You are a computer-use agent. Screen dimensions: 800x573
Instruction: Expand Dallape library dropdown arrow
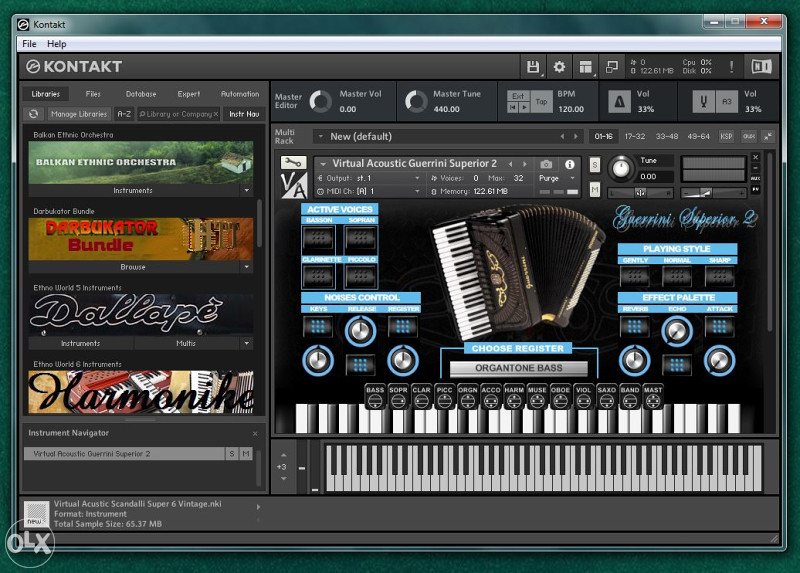coord(247,343)
